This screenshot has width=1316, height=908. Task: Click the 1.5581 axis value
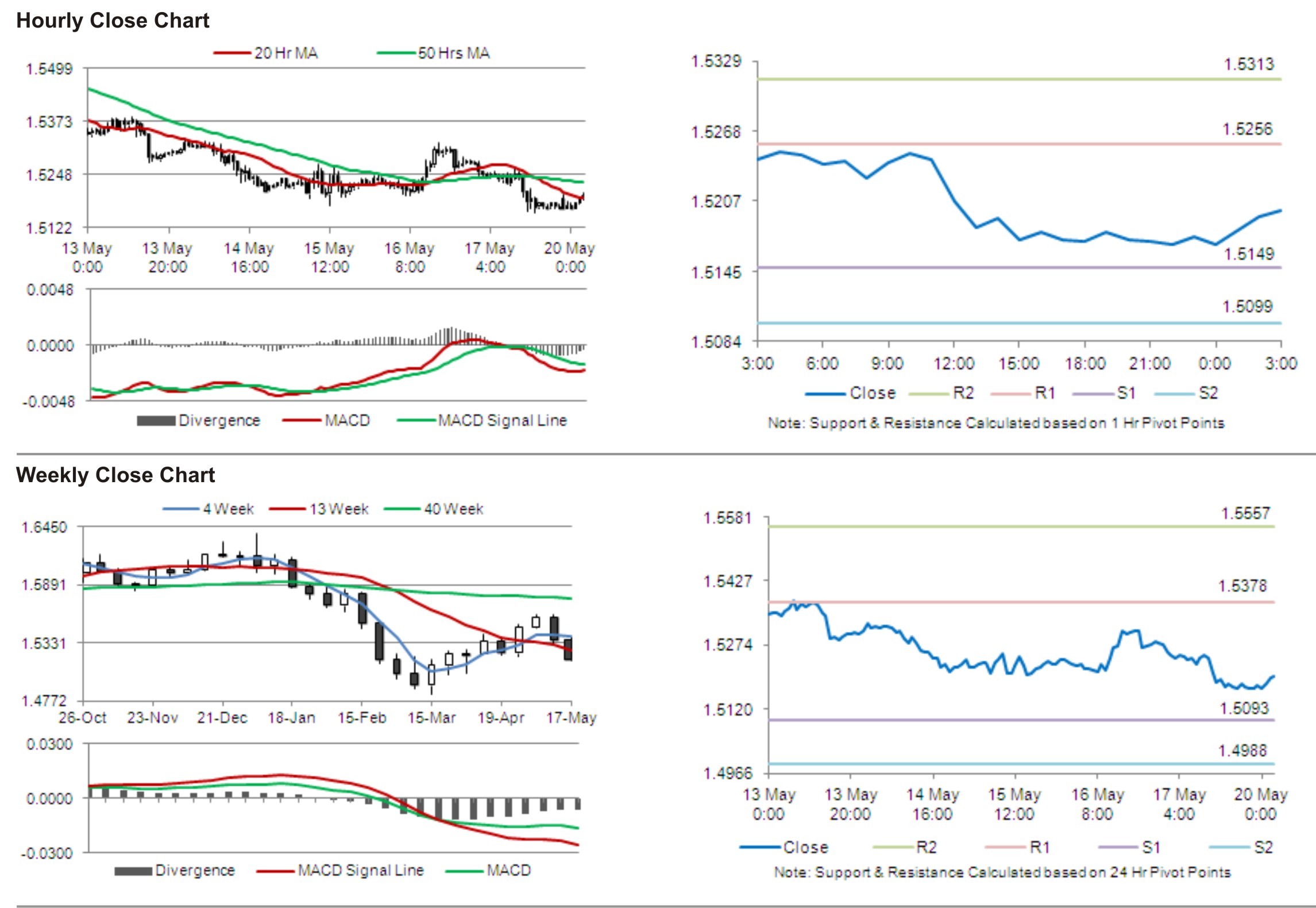coord(728,518)
